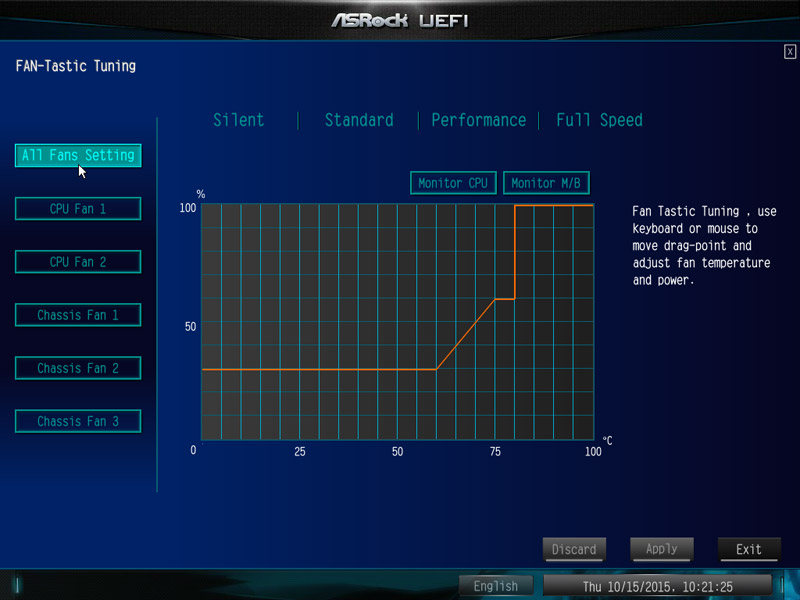This screenshot has width=800, height=600.
Task: Change language via English button
Action: [496, 586]
